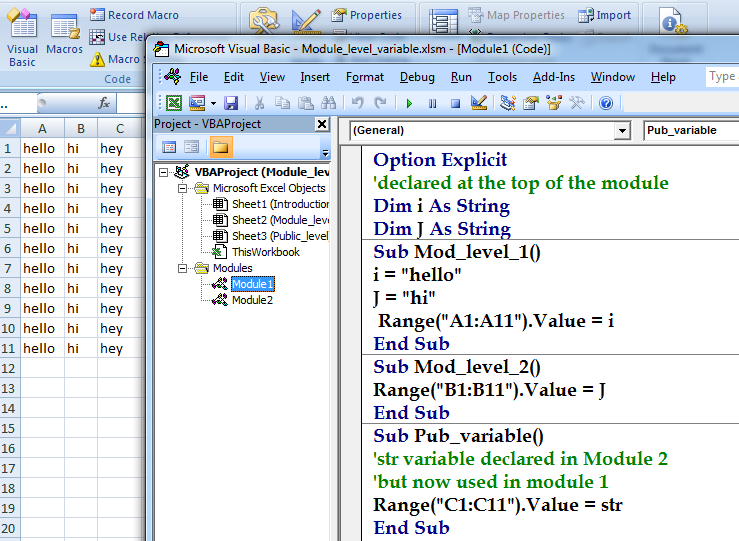Collapse the VBAProject root node
The width and height of the screenshot is (739, 541).
click(163, 172)
